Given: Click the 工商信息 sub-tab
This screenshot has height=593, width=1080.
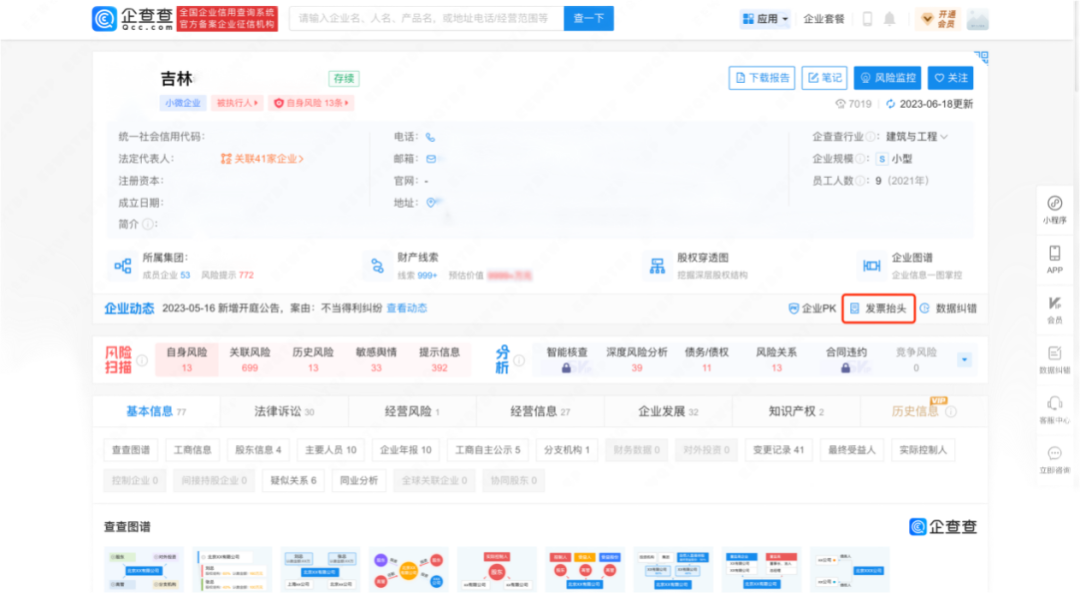Looking at the screenshot, I should (192, 450).
